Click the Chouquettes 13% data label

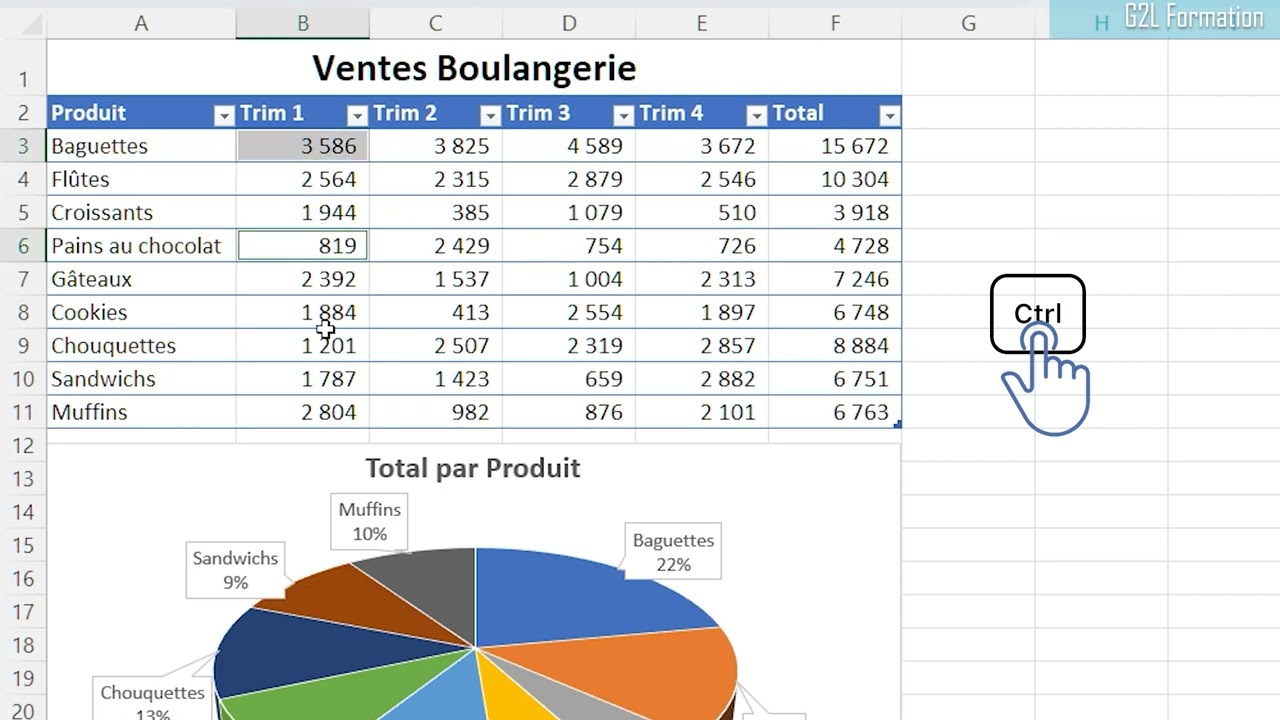point(152,700)
